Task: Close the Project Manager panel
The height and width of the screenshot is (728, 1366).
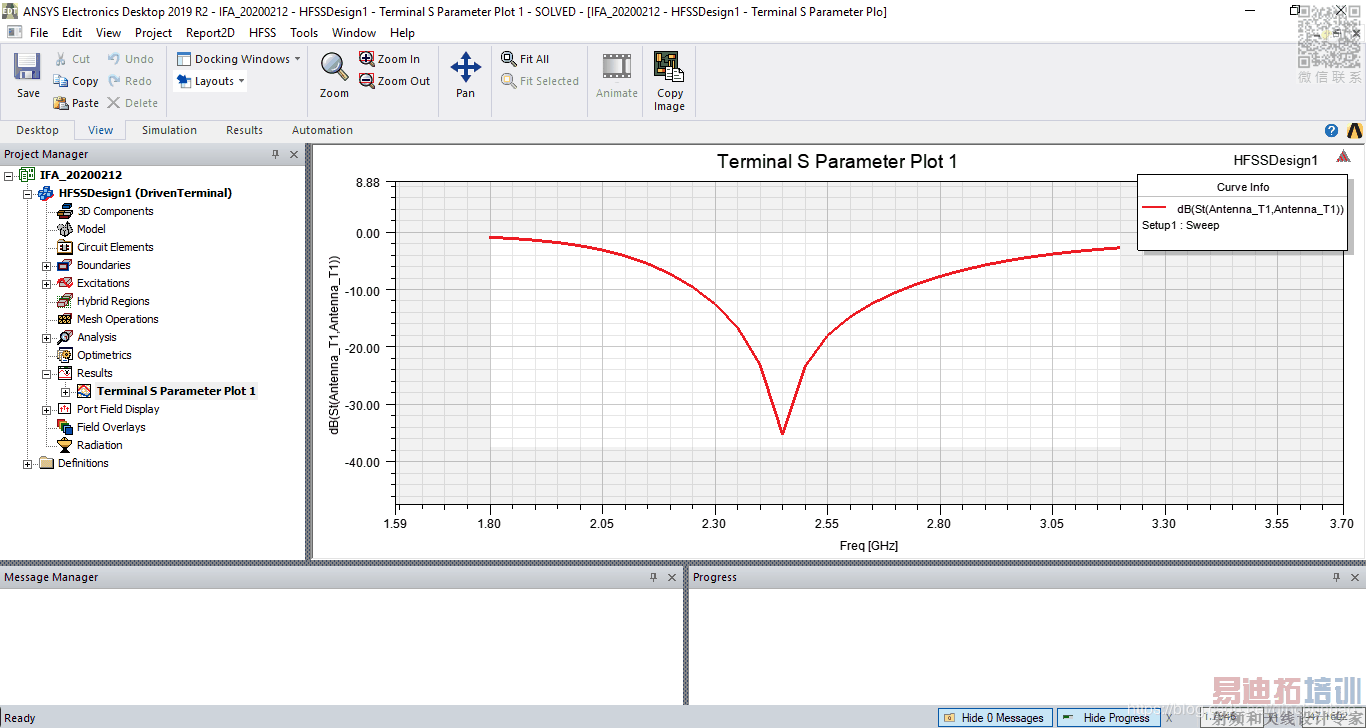Action: coord(294,154)
